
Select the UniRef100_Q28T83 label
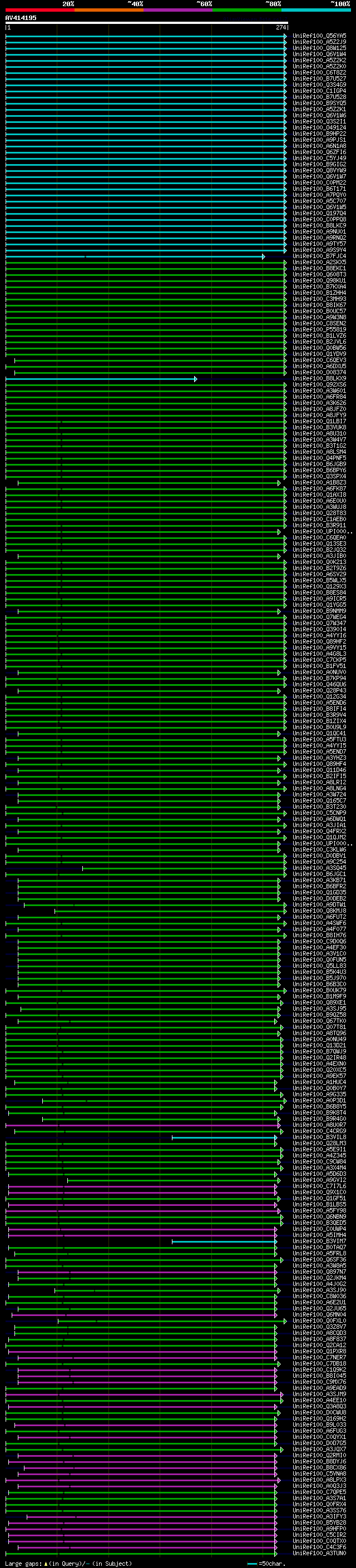pyautogui.click(x=319, y=513)
